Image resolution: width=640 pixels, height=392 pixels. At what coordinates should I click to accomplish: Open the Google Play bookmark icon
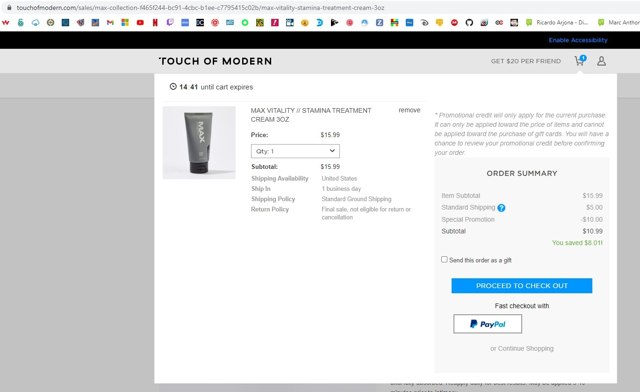tap(334, 22)
